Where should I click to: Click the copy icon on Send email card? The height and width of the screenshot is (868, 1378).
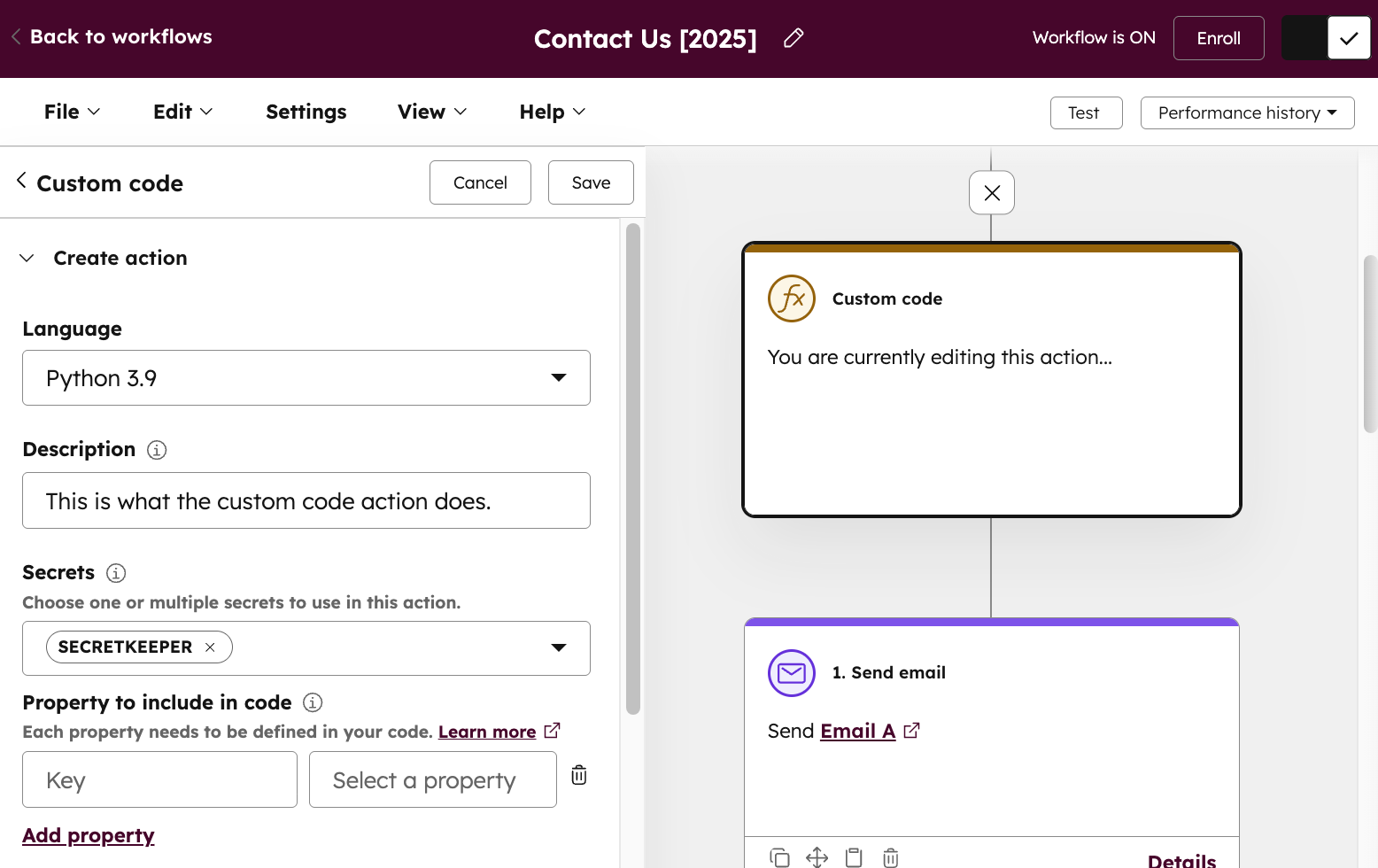click(779, 856)
